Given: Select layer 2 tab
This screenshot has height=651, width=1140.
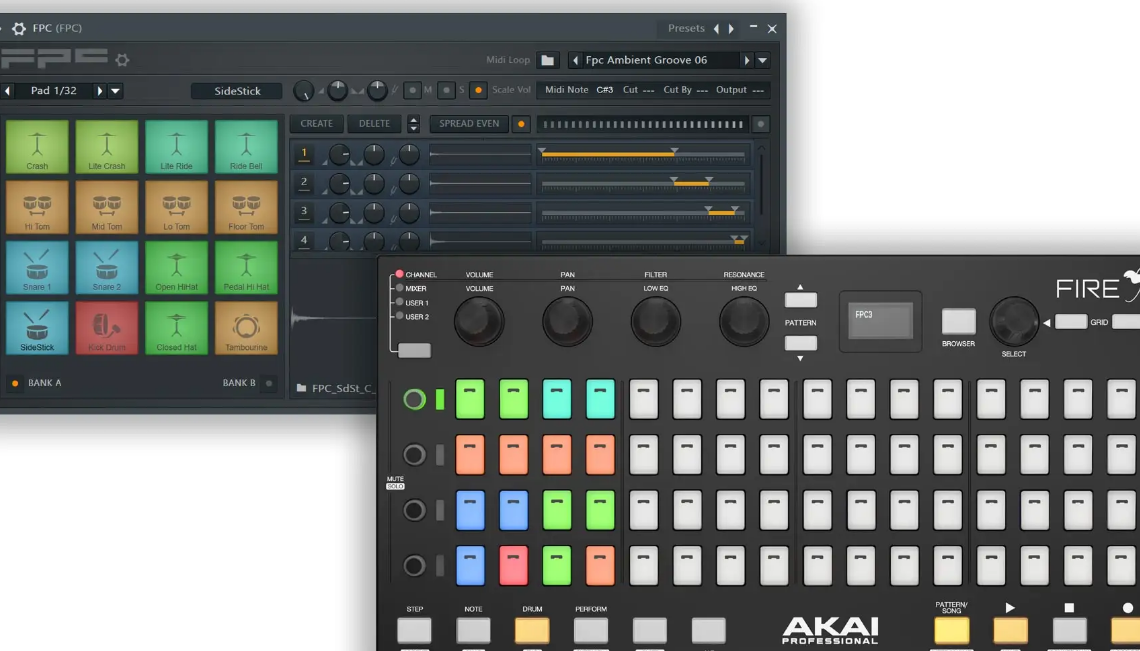Looking at the screenshot, I should [304, 183].
